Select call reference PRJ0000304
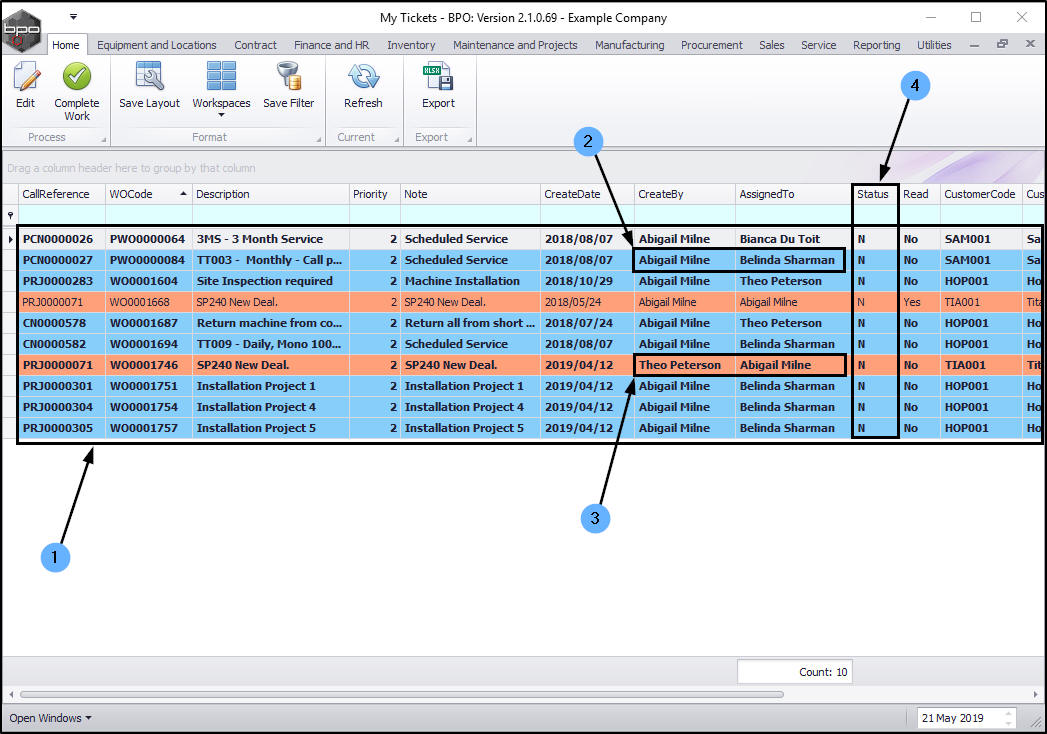Screen dimensions: 1047x734 [61, 407]
